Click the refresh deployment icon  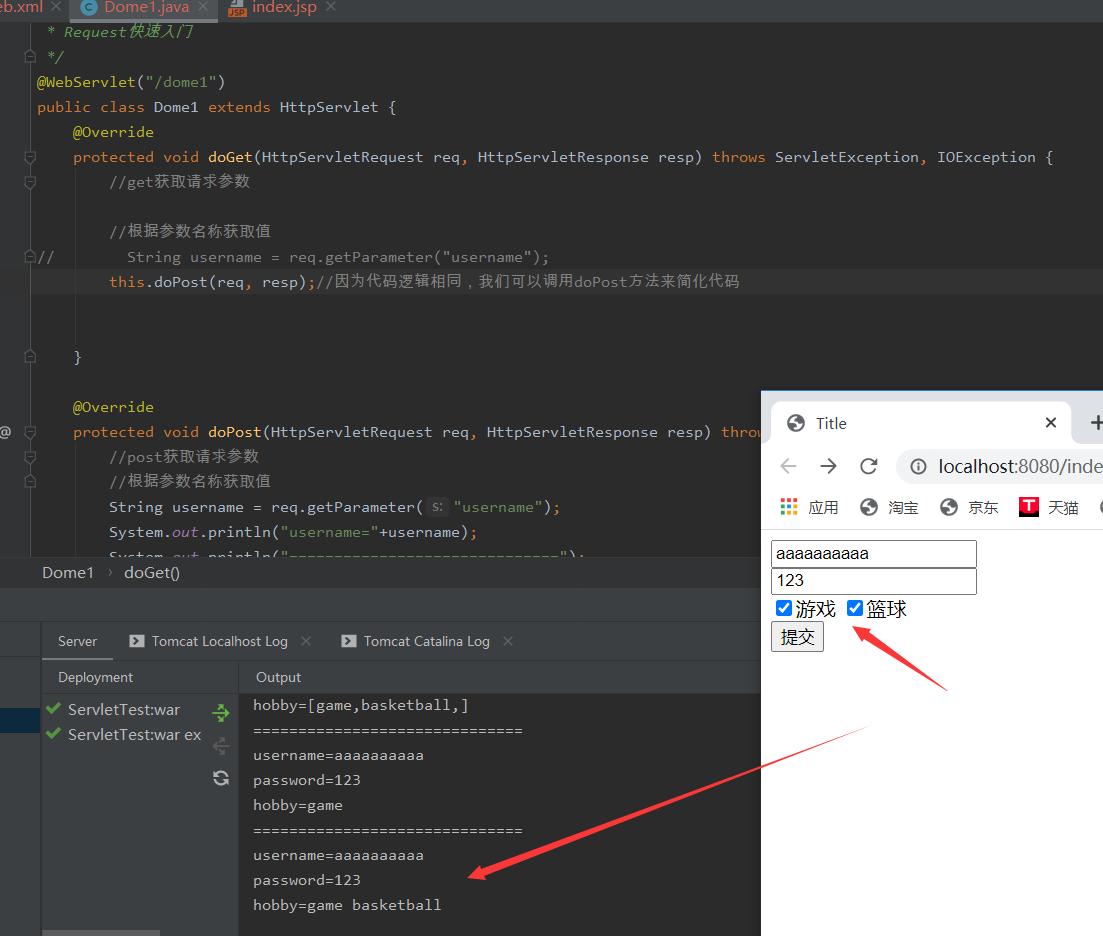coord(221,778)
